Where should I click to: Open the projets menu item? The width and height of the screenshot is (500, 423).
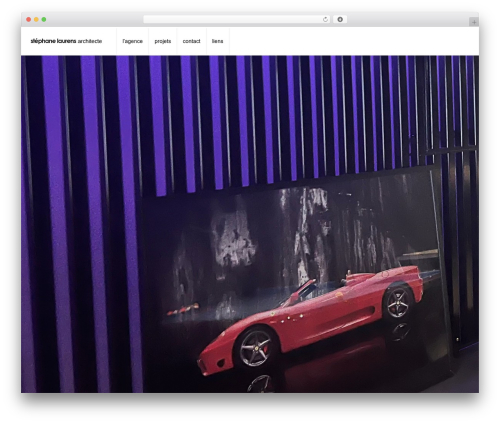tap(163, 41)
